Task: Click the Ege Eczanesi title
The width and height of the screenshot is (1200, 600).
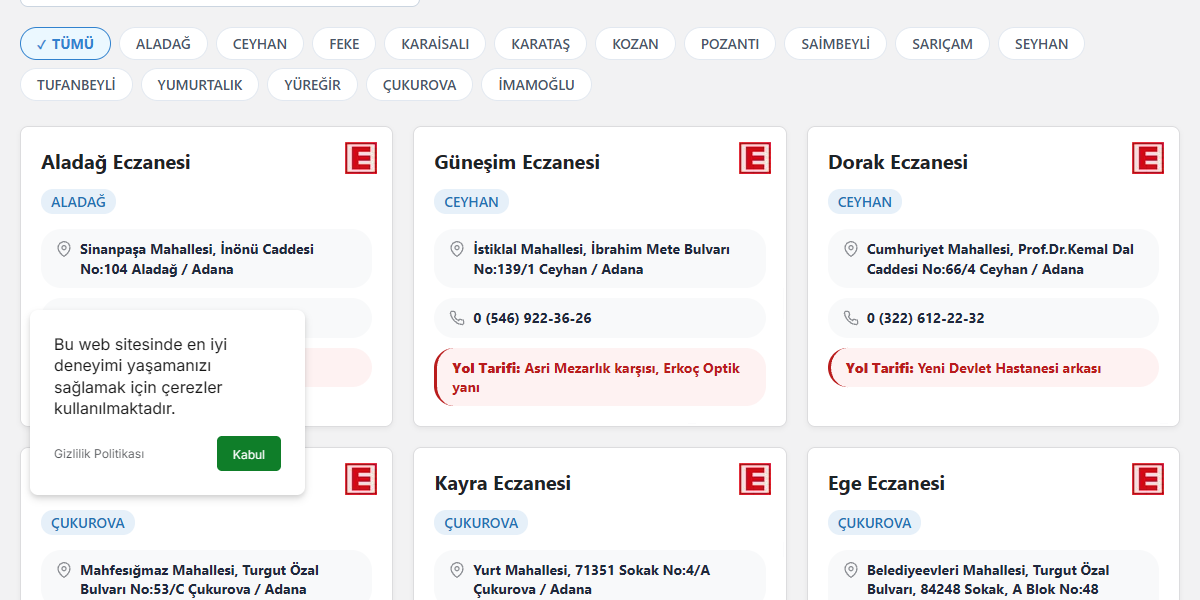Action: click(x=887, y=483)
